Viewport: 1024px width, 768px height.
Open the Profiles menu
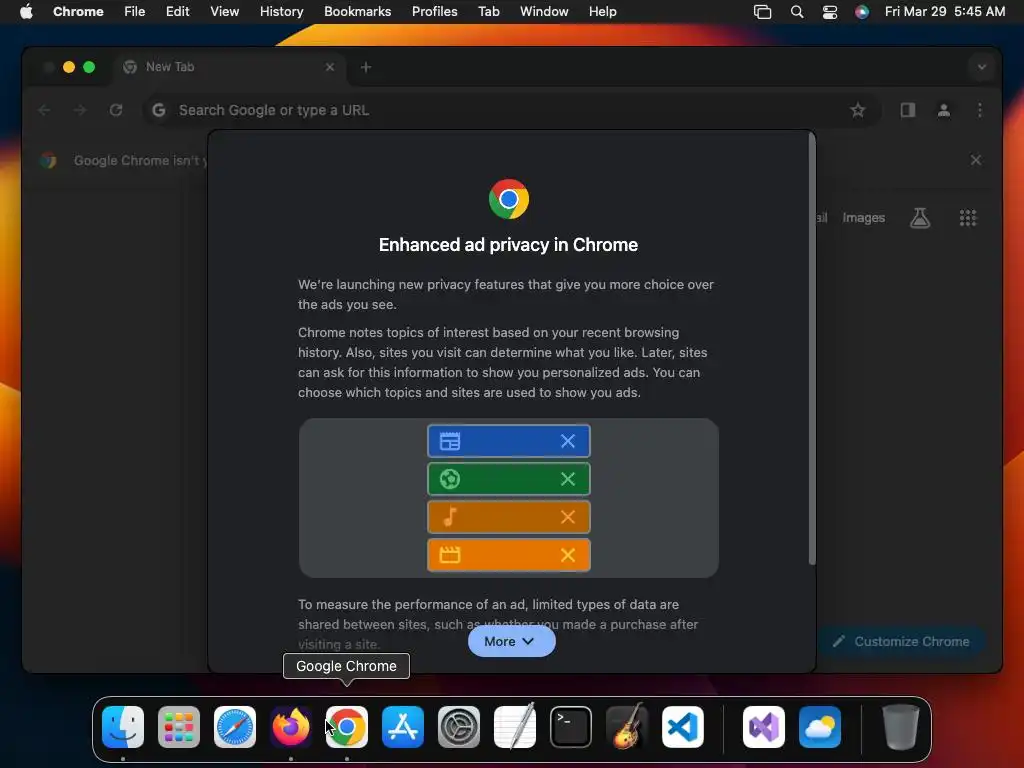[434, 12]
